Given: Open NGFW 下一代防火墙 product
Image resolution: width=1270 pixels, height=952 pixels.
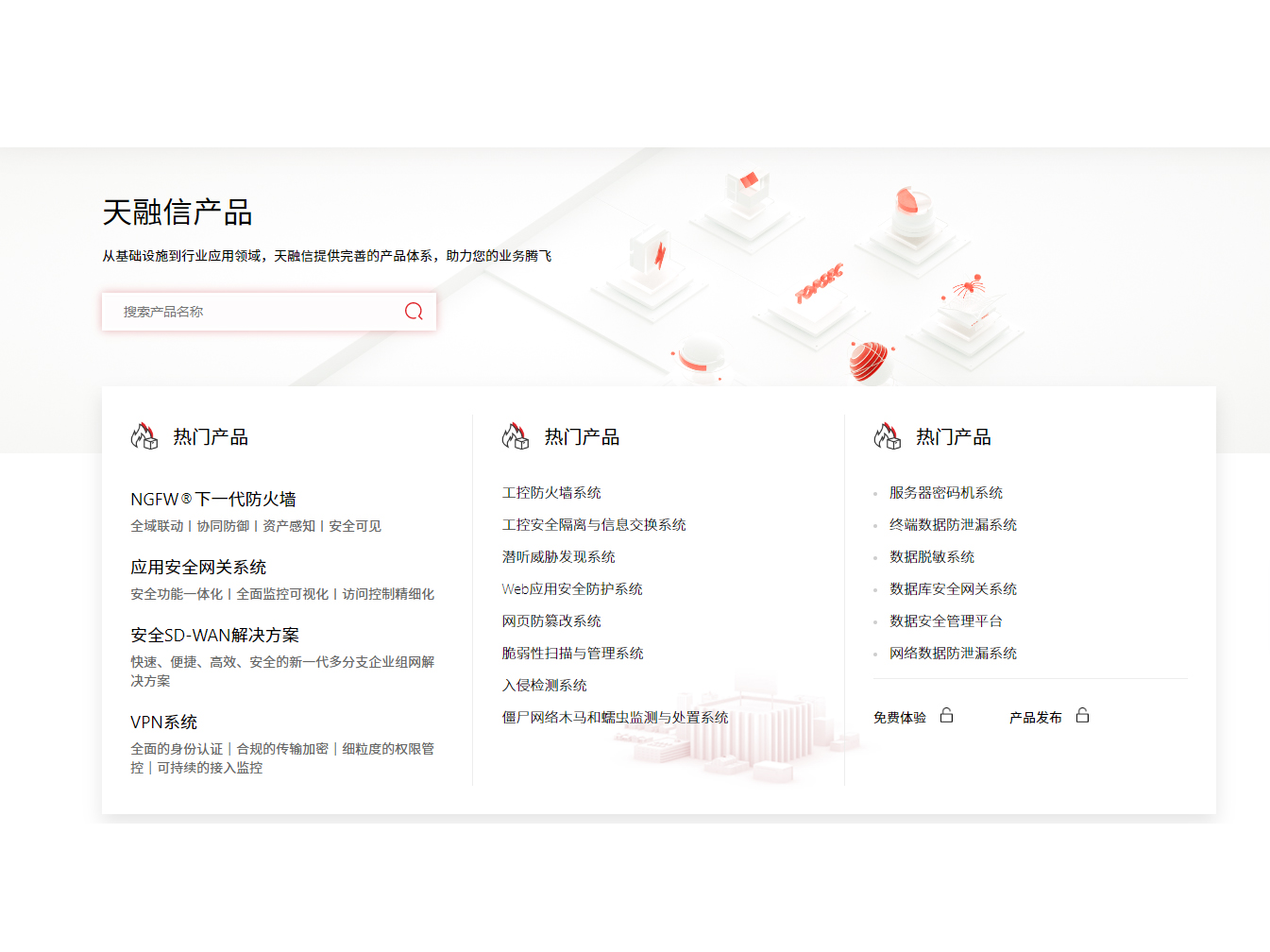Looking at the screenshot, I should tap(213, 500).
